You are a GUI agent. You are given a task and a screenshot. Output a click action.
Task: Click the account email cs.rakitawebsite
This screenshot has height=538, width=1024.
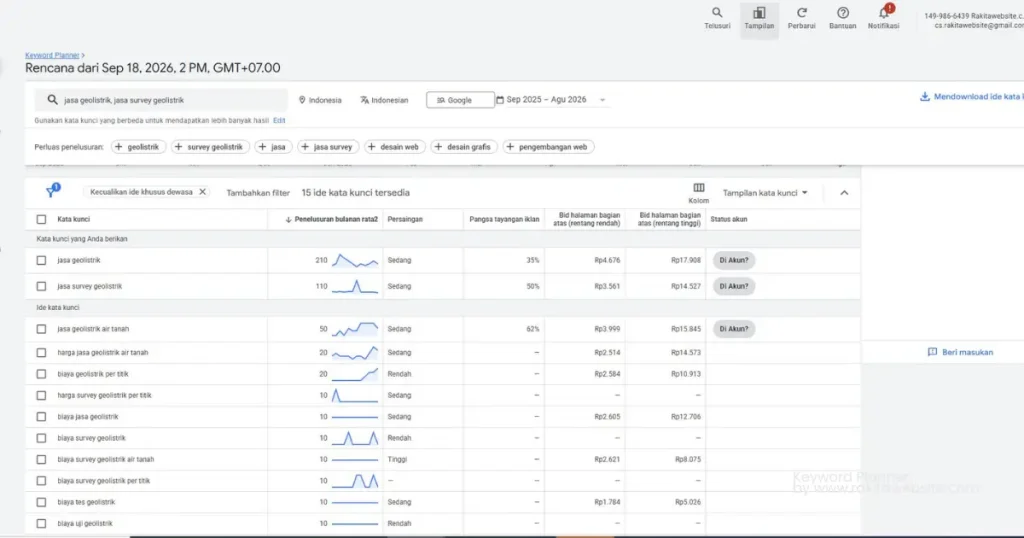(978, 25)
